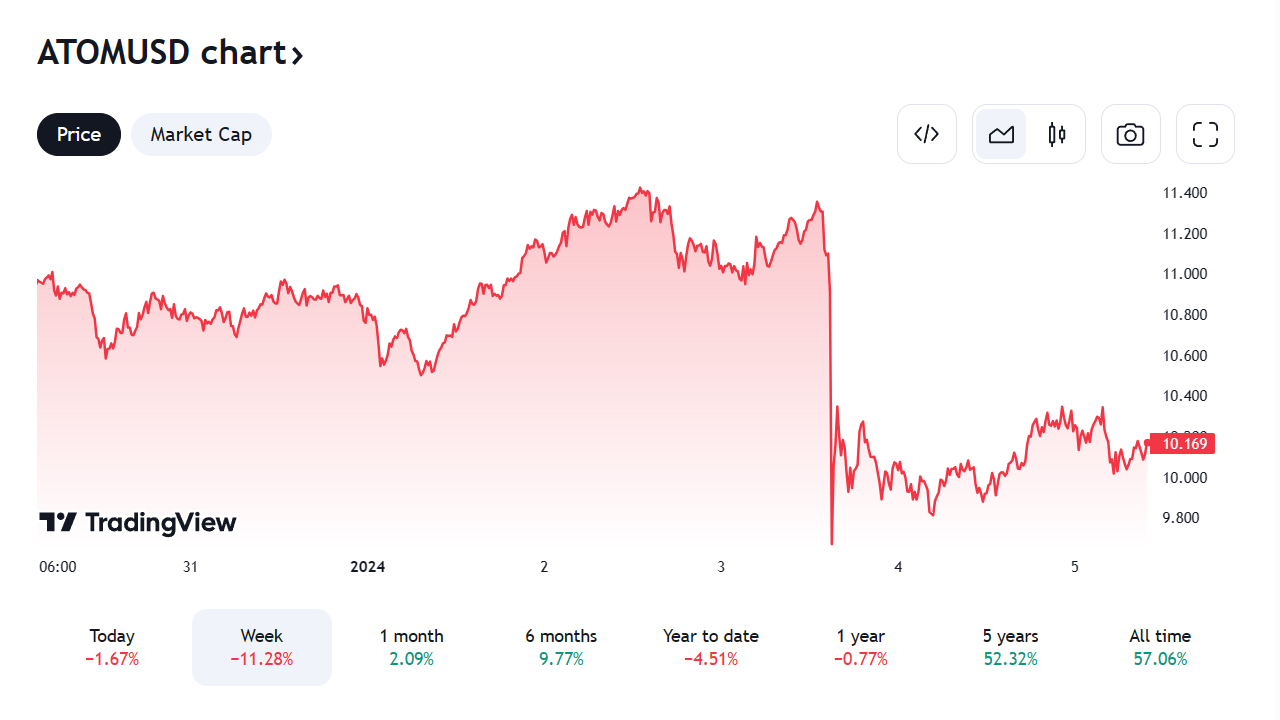This screenshot has width=1280, height=720.
Task: Click the 2024 date marker on axis
Action: click(x=367, y=567)
